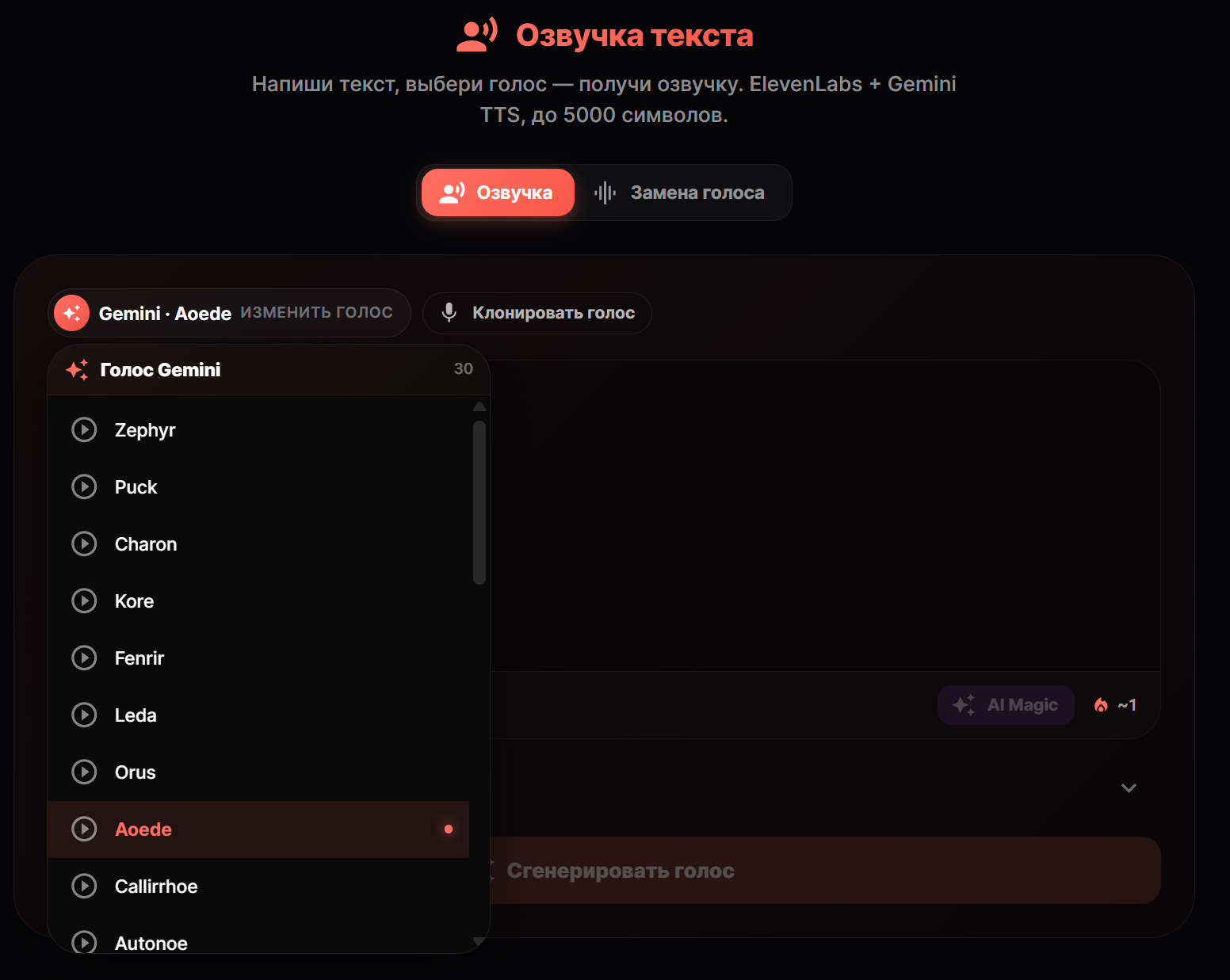Click the speaking-person icon beside the page title

tap(477, 35)
